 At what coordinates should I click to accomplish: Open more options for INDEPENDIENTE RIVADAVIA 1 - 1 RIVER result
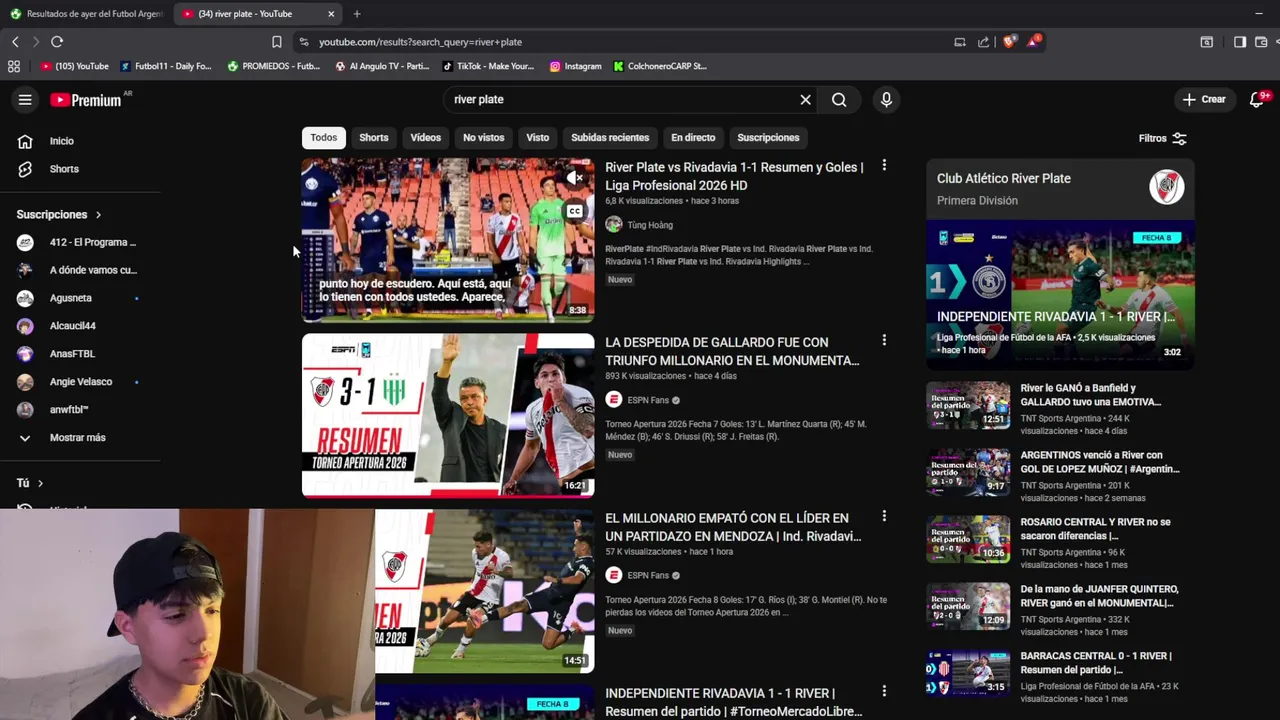point(883,691)
